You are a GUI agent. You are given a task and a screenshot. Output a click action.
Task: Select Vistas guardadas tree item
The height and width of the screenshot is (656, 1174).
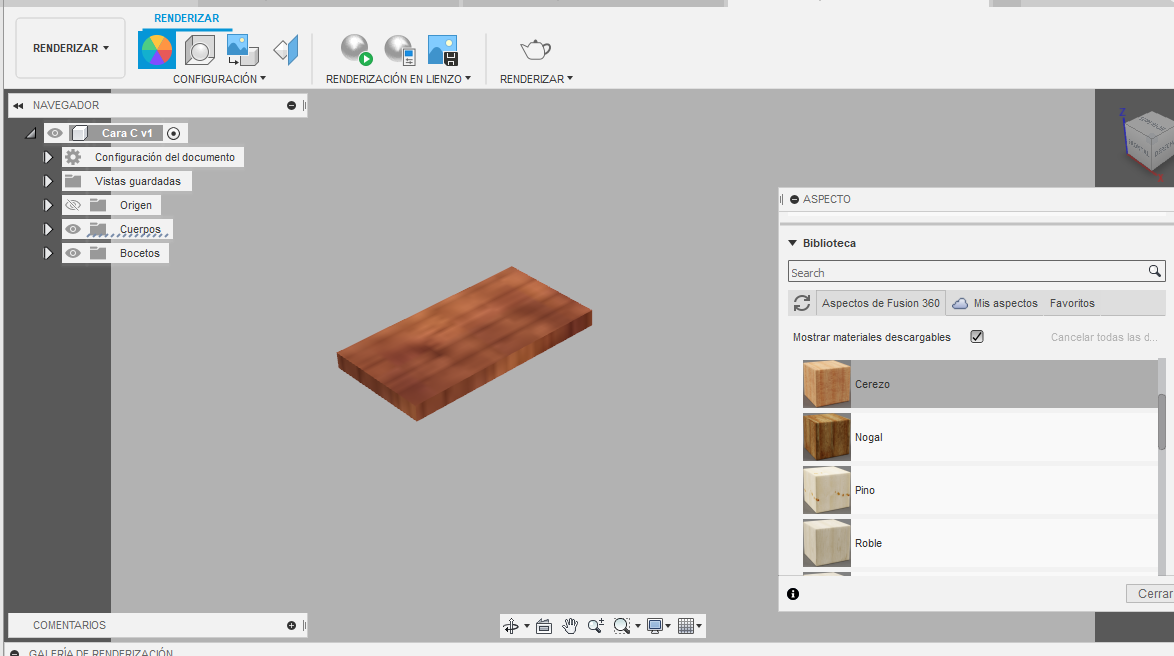point(138,181)
